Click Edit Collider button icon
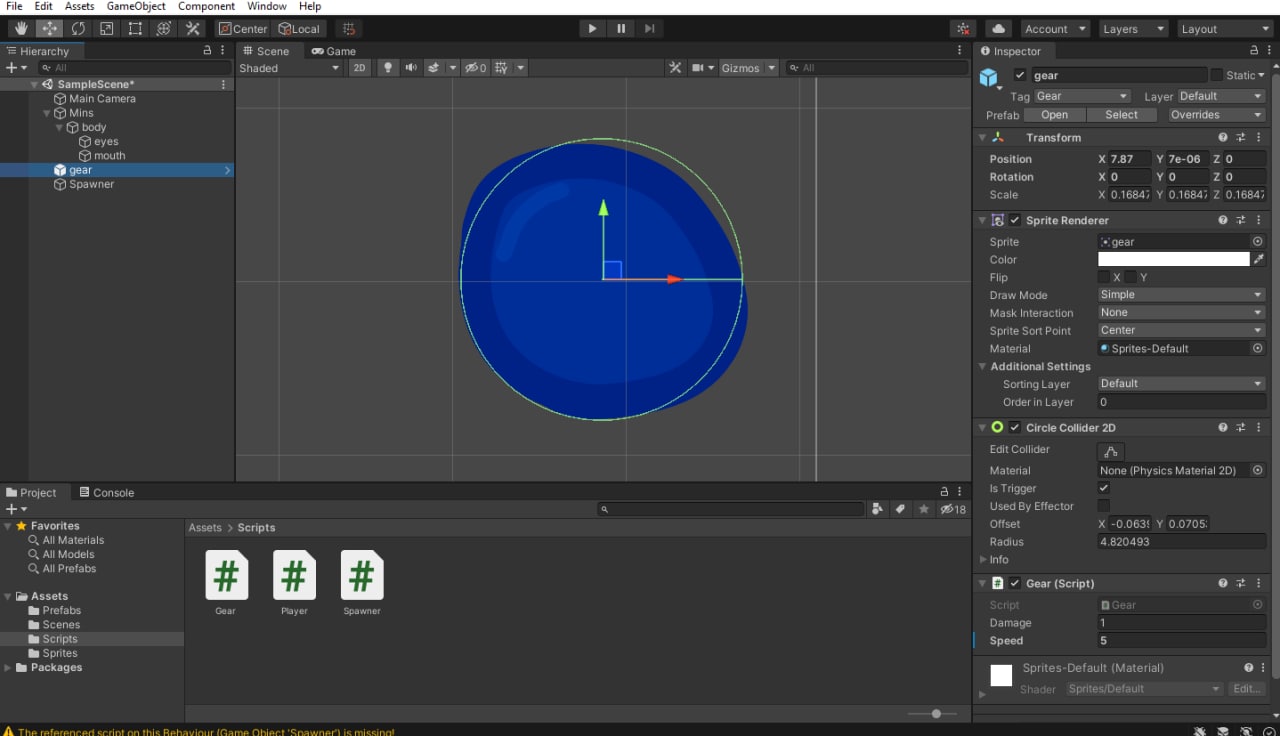The height and width of the screenshot is (736, 1280). [x=1110, y=451]
